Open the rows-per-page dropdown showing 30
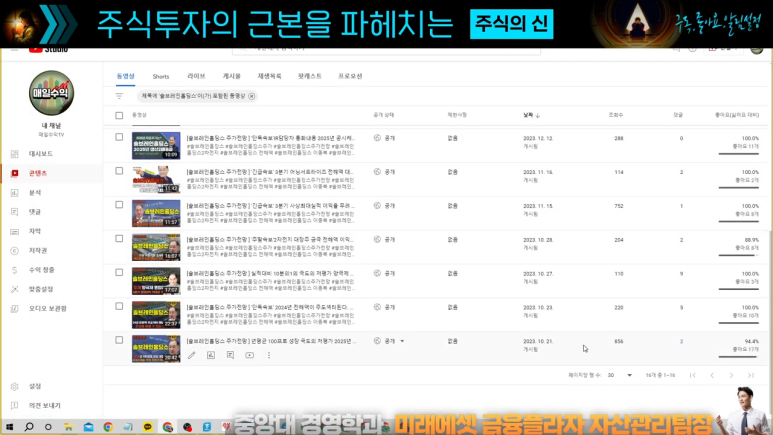The width and height of the screenshot is (773, 435). [620, 375]
